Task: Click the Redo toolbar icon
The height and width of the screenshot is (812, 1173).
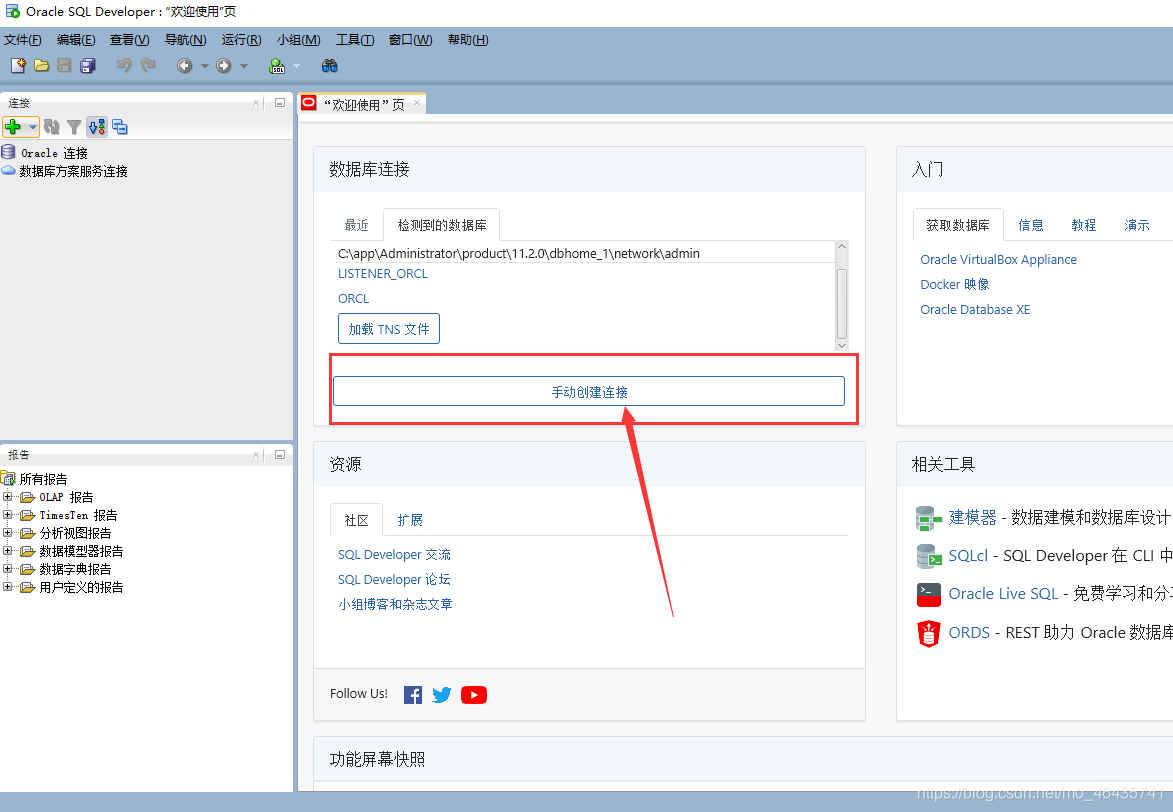Action: tap(148, 66)
